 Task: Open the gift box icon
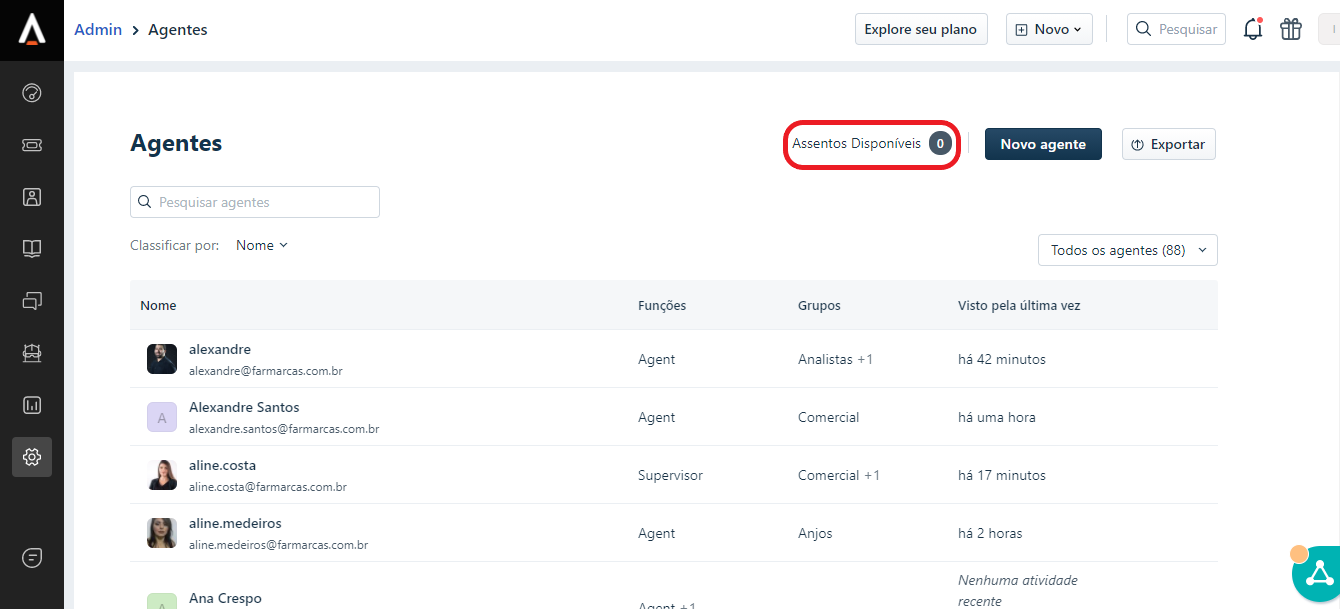tap(1291, 29)
